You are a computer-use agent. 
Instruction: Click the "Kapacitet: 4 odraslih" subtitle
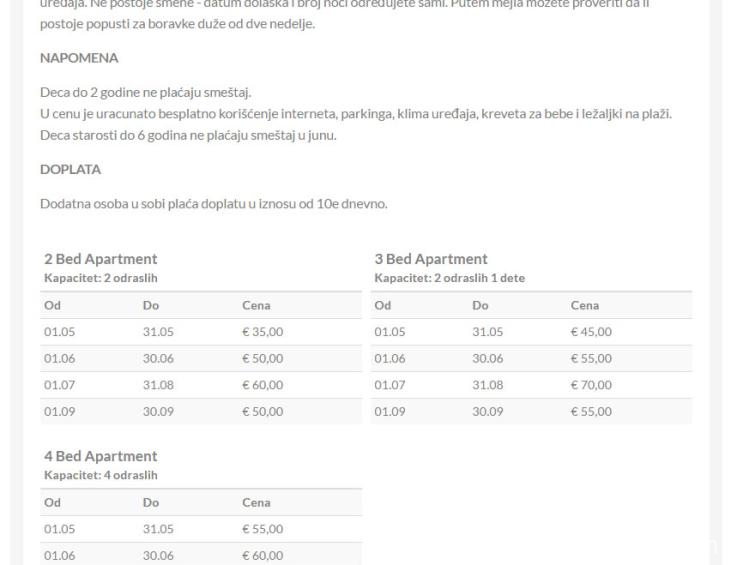(x=101, y=474)
